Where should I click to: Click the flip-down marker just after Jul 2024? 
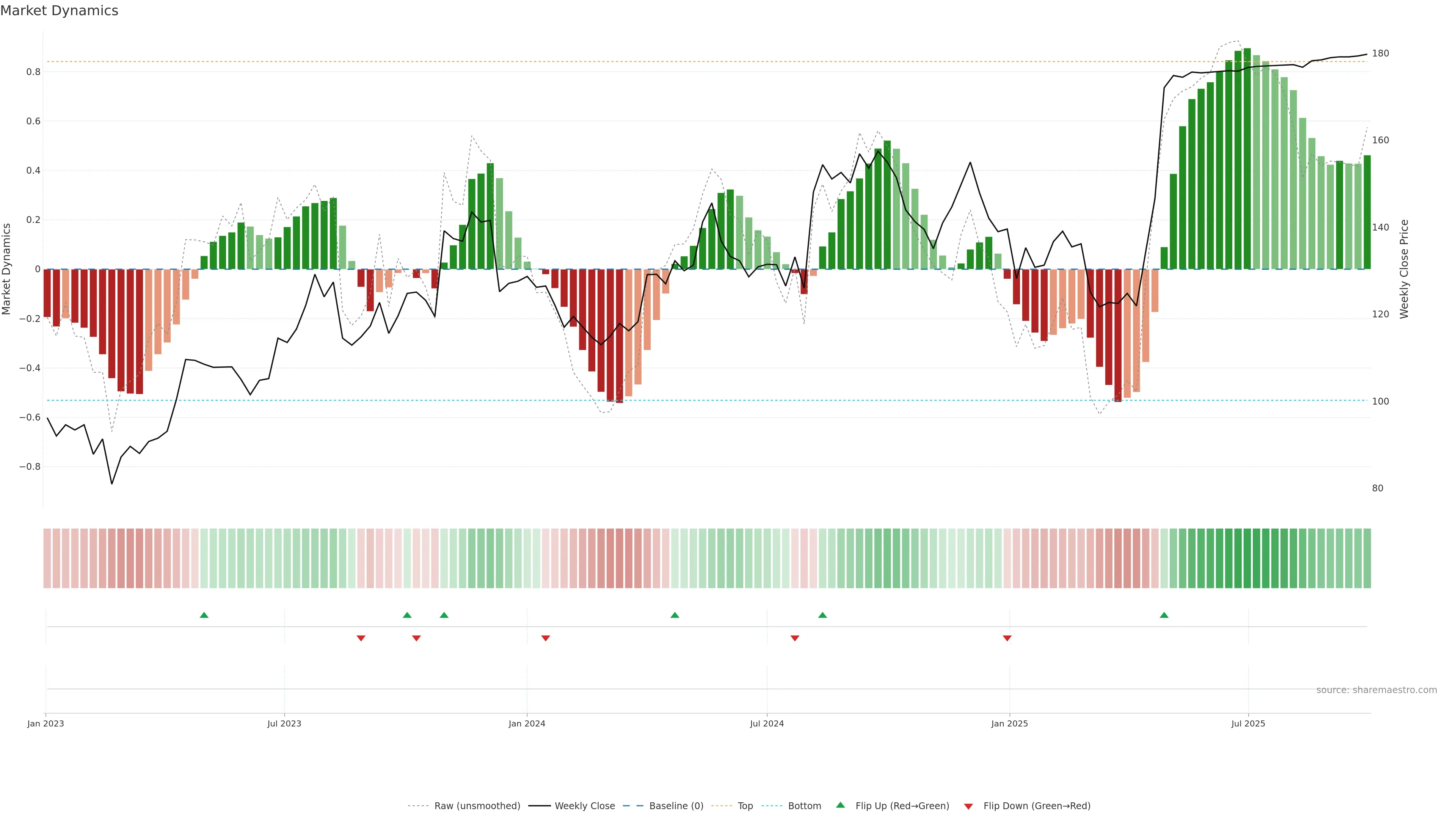click(x=795, y=638)
